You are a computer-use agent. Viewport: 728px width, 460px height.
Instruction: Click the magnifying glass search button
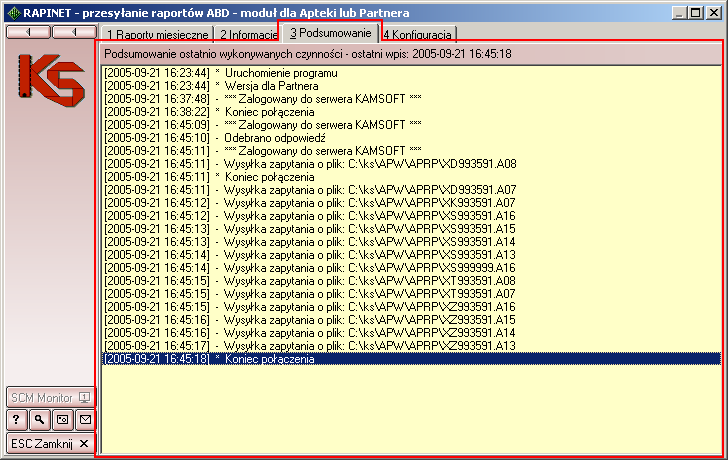pyautogui.click(x=40, y=420)
